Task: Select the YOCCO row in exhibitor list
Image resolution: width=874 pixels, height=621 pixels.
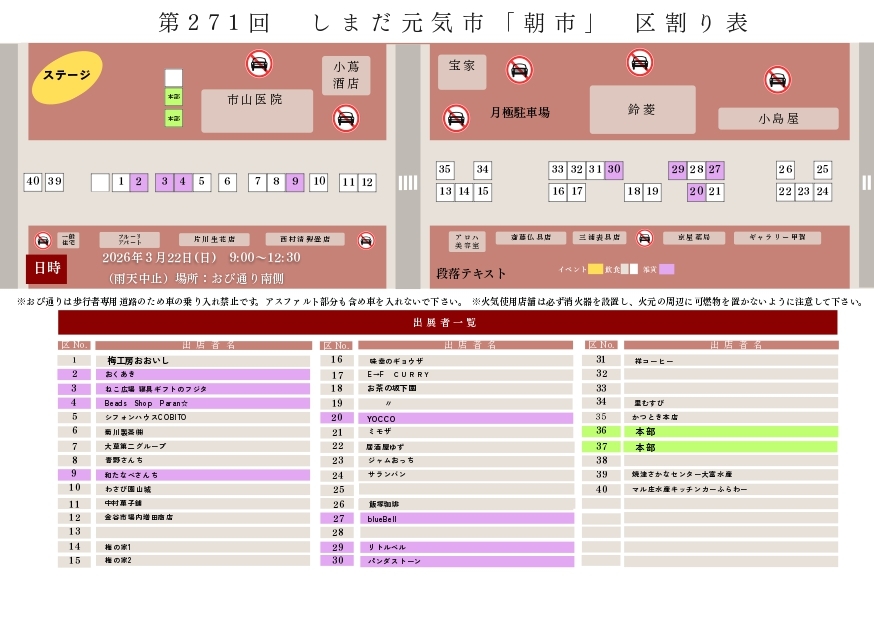Action: click(x=465, y=418)
